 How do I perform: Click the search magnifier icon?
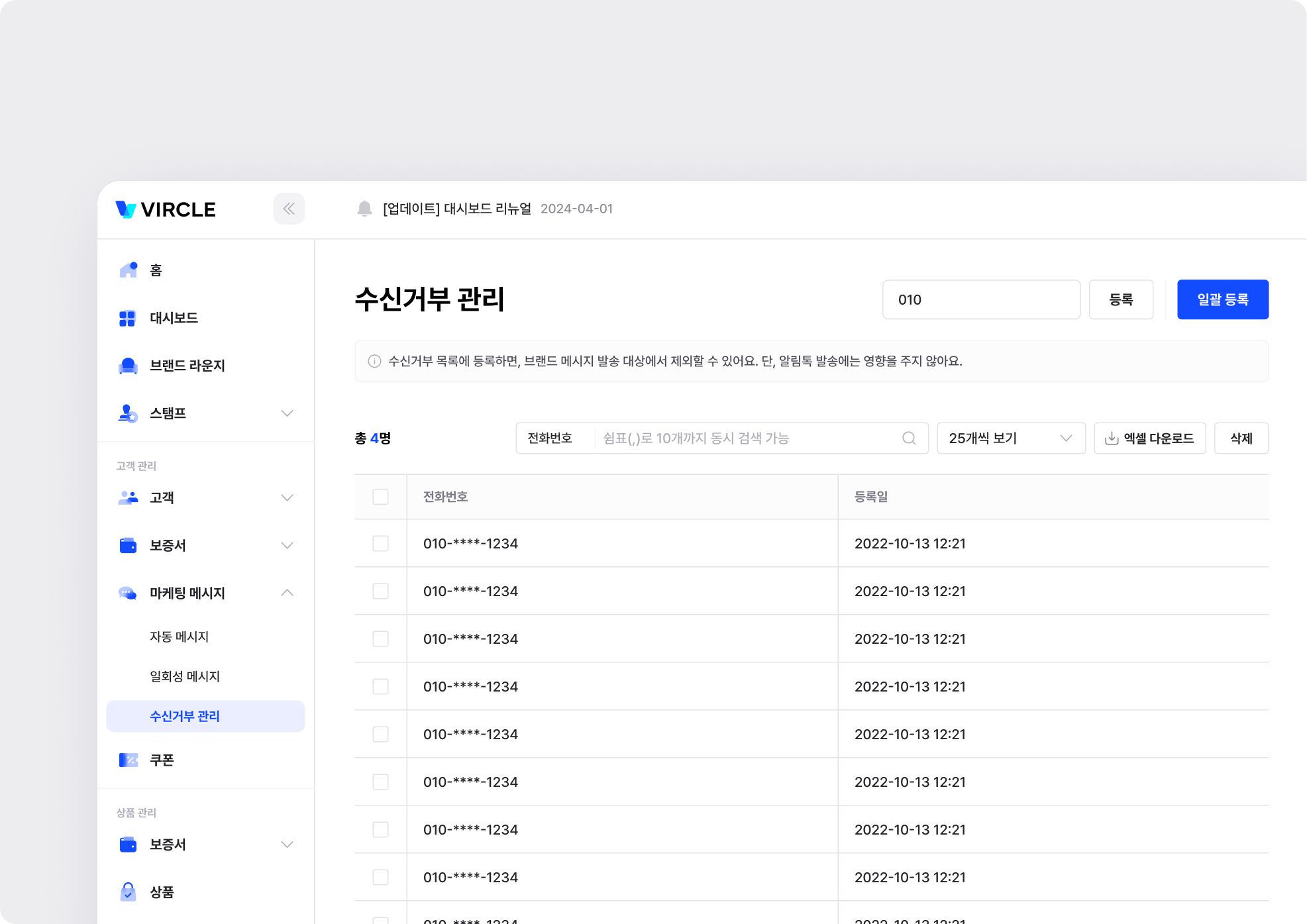[909, 438]
